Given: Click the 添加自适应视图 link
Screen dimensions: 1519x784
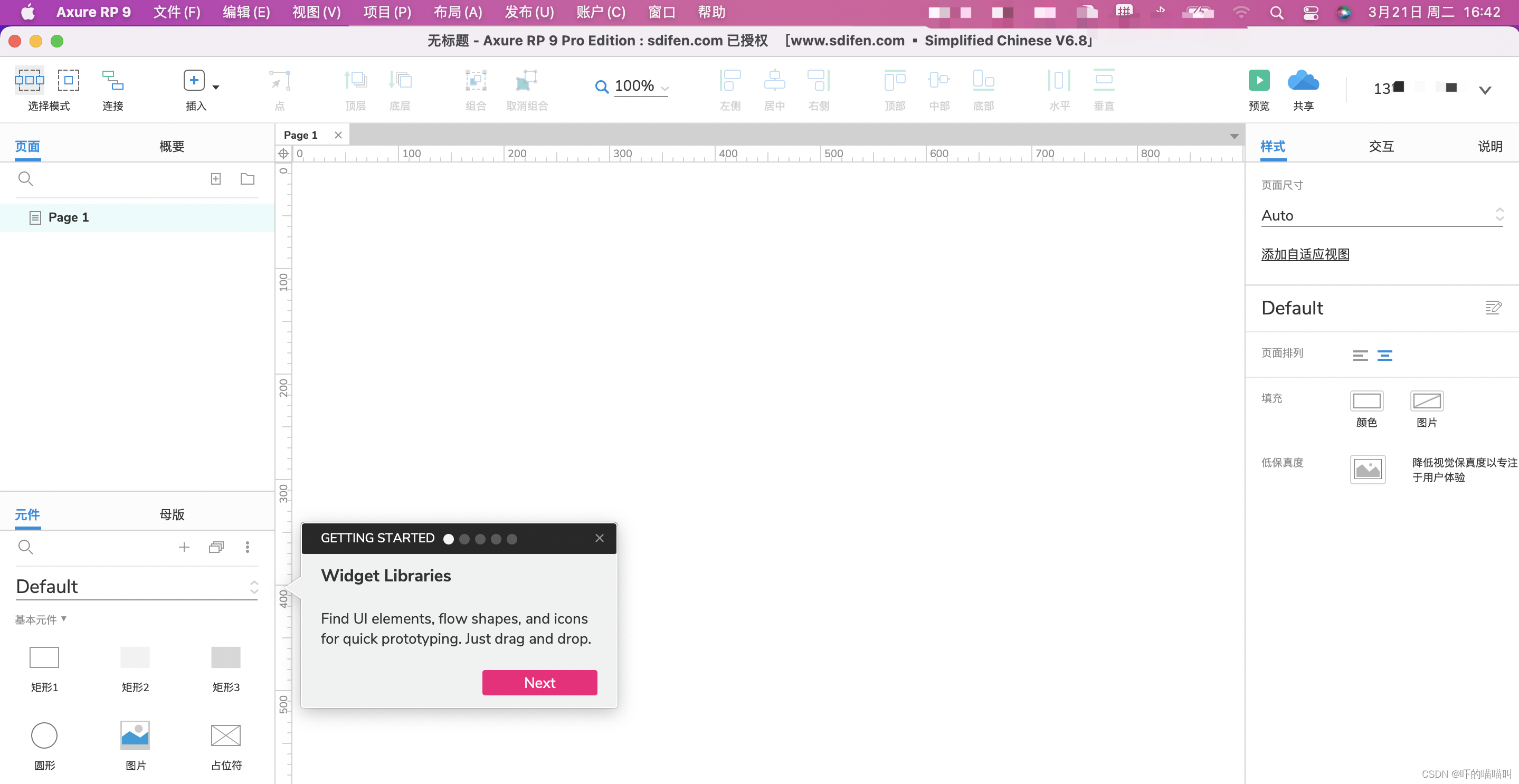Looking at the screenshot, I should (1305, 254).
